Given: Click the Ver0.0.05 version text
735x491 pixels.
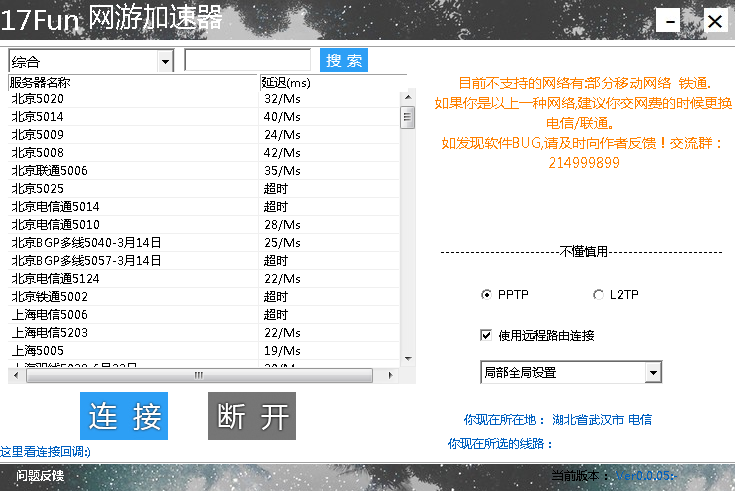Looking at the screenshot, I should pyautogui.click(x=647, y=476).
